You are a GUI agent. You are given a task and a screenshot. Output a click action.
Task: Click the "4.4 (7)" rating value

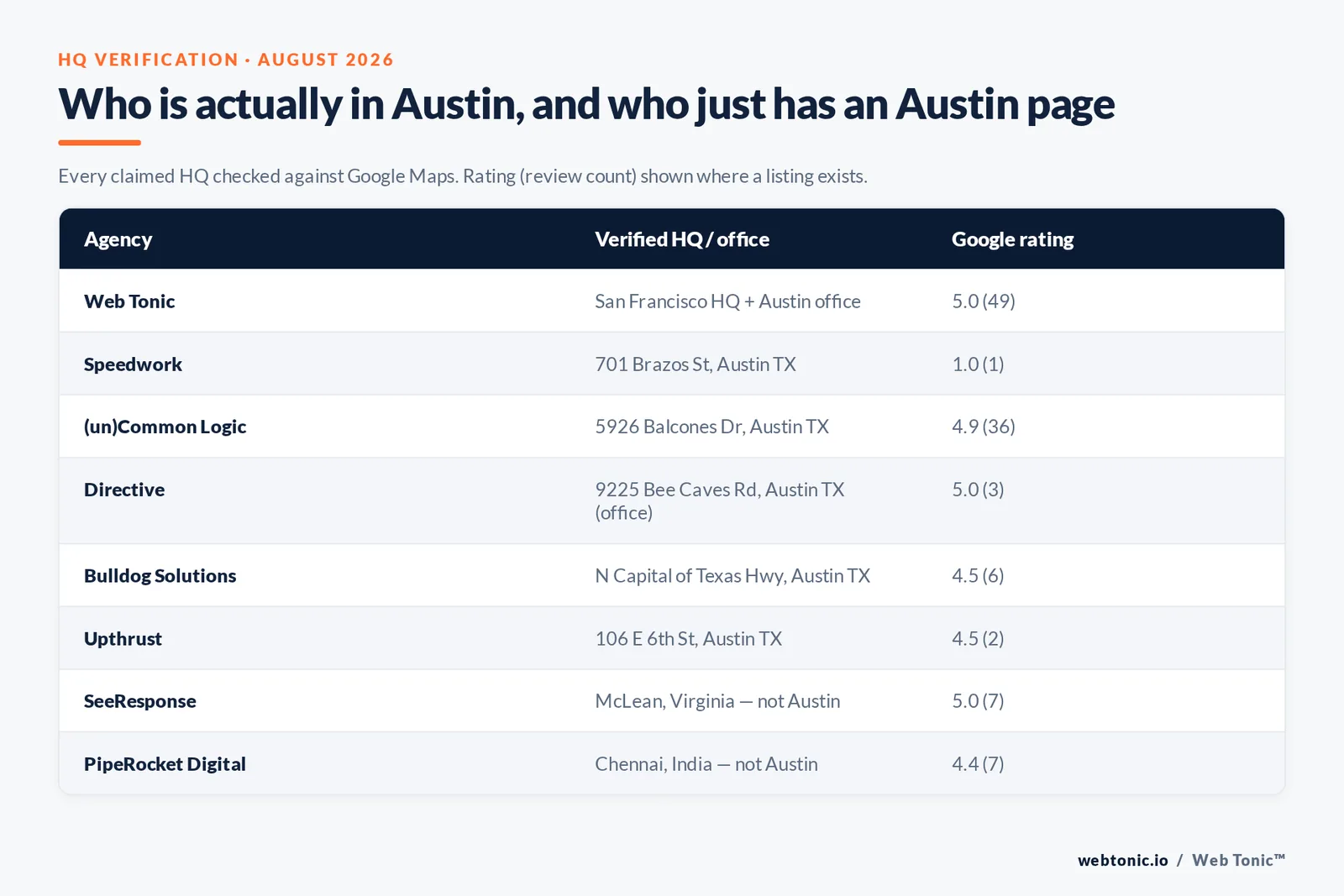point(978,764)
